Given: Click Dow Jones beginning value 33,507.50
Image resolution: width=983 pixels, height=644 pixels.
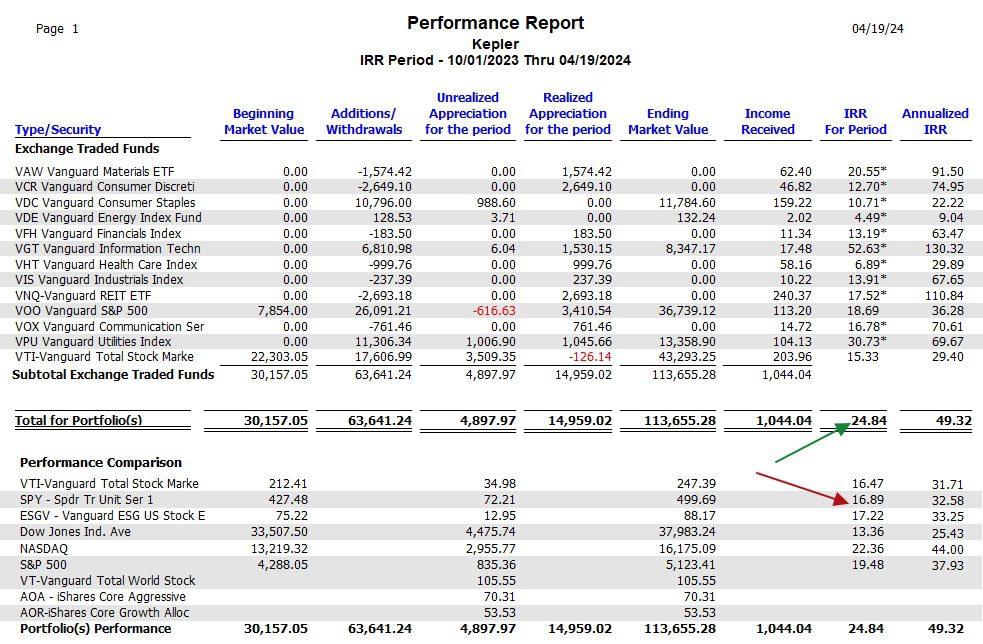Looking at the screenshot, I should (x=279, y=532).
